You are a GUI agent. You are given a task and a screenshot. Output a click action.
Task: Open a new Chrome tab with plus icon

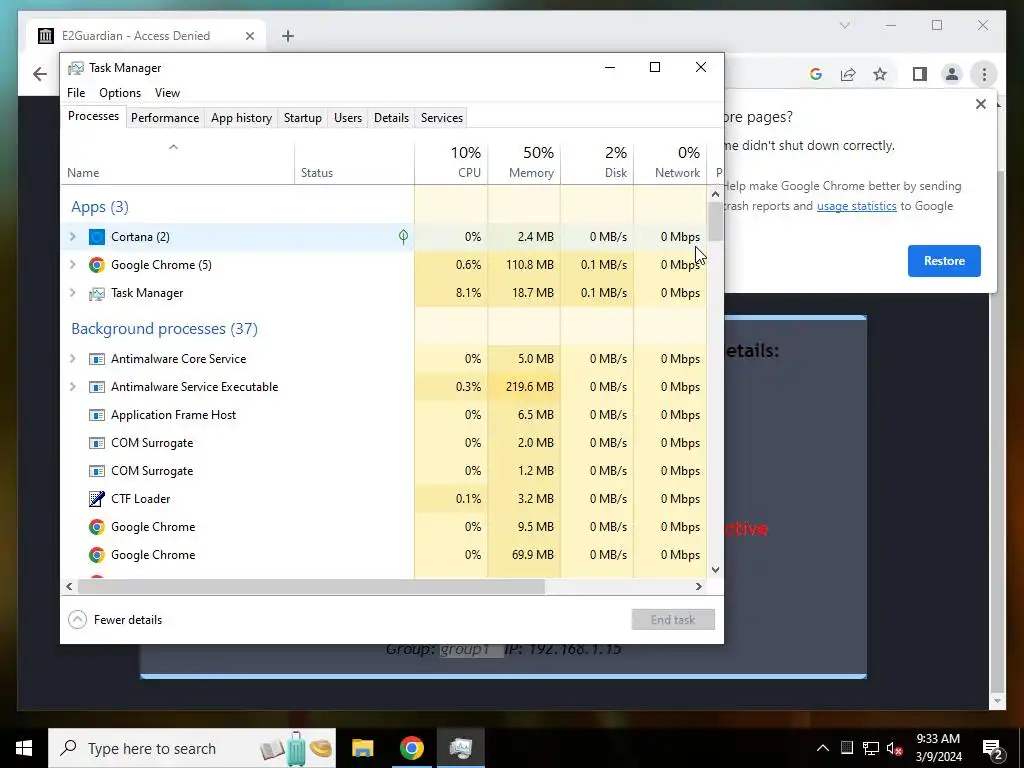pyautogui.click(x=288, y=36)
